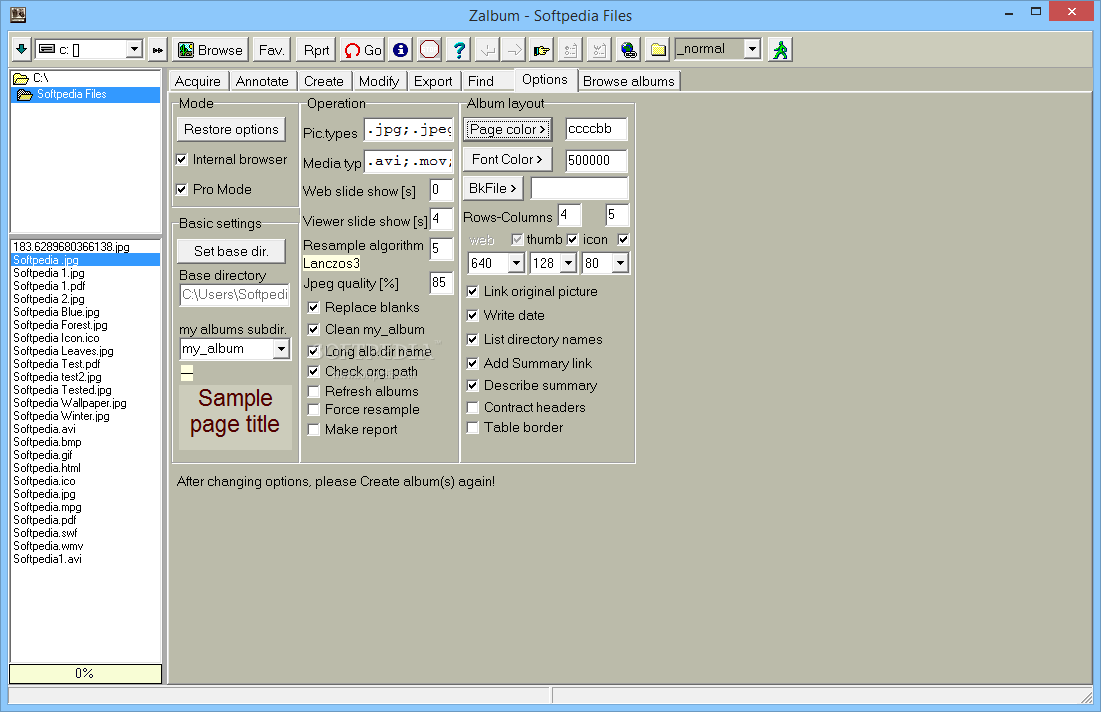Open the _normal style dropdown
1101x712 pixels.
click(752, 49)
